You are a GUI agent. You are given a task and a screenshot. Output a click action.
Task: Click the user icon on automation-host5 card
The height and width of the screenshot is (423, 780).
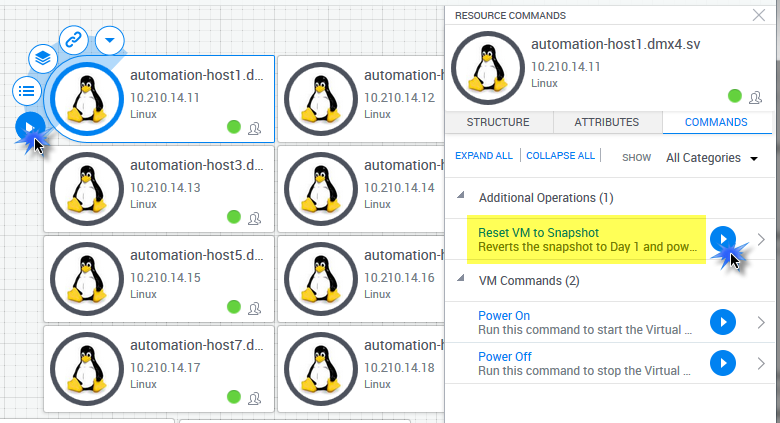click(x=254, y=309)
